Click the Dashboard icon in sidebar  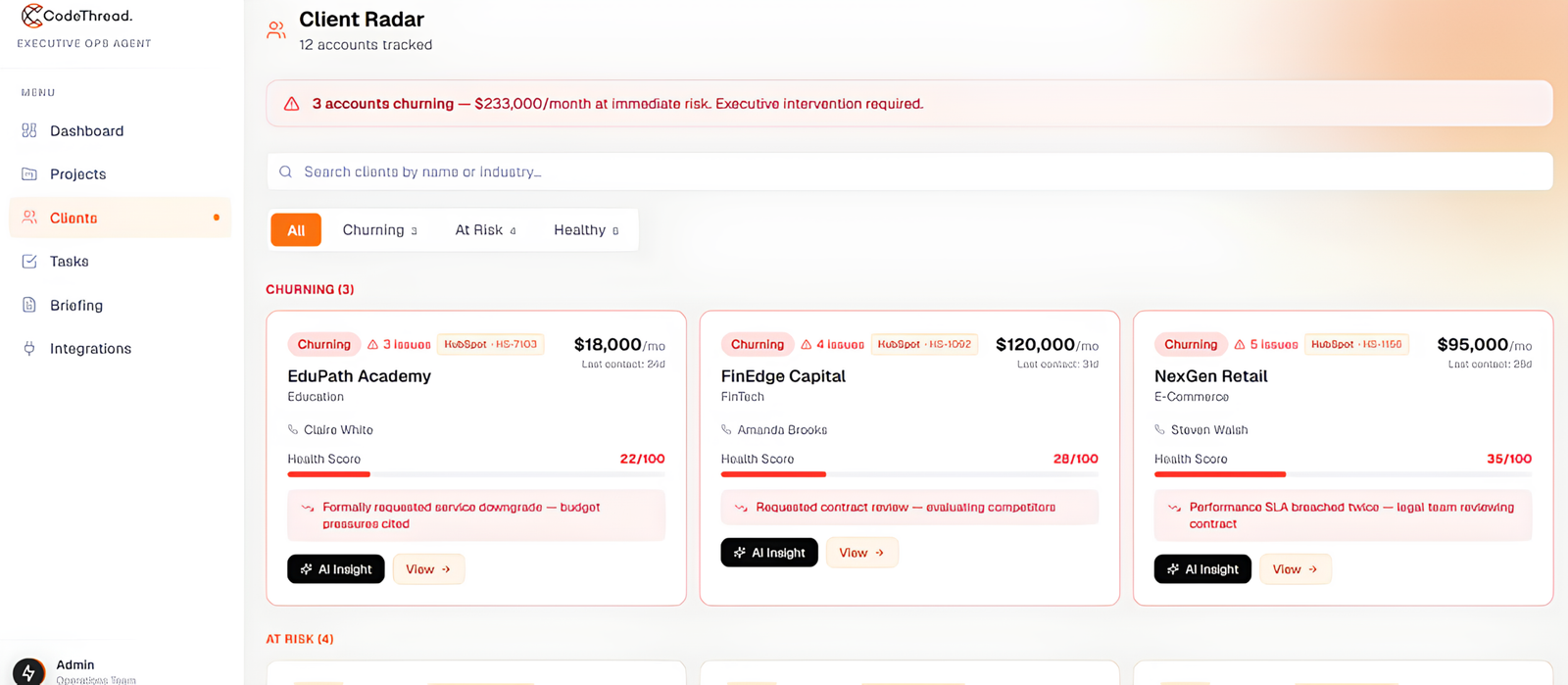click(29, 130)
